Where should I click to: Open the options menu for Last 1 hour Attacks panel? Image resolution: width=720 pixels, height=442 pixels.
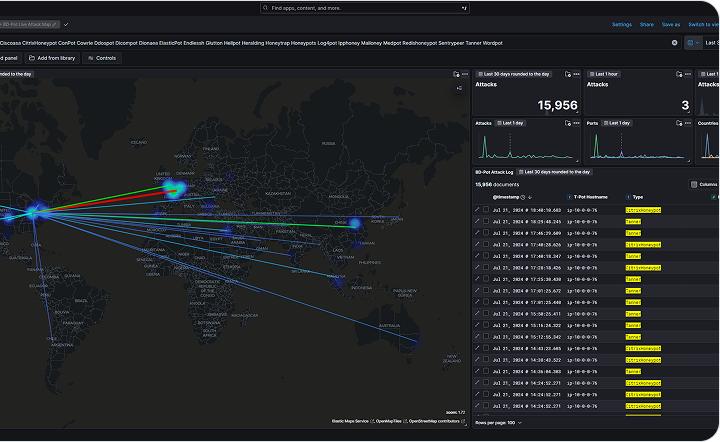point(687,74)
